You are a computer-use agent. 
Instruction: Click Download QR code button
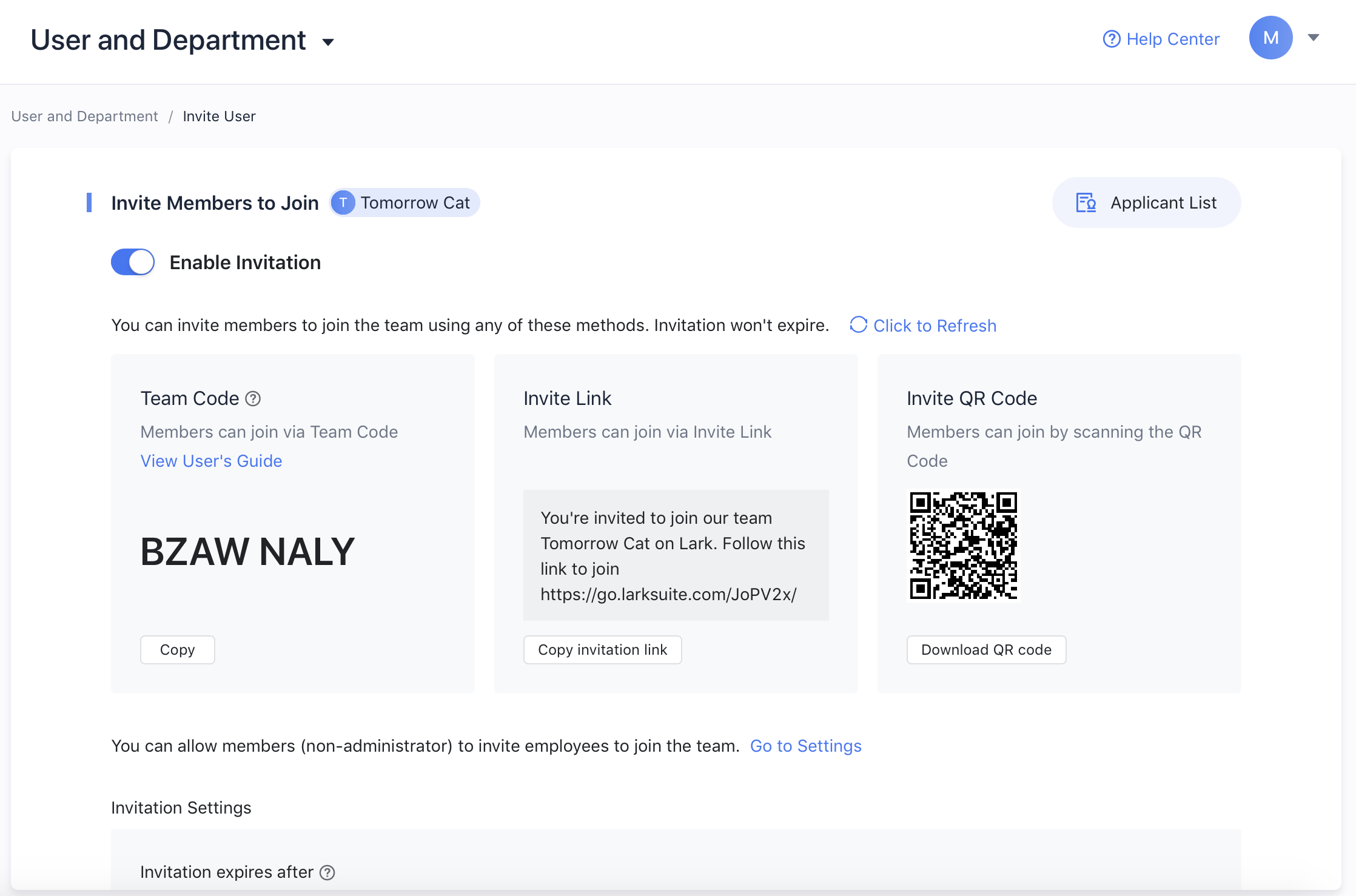986,650
